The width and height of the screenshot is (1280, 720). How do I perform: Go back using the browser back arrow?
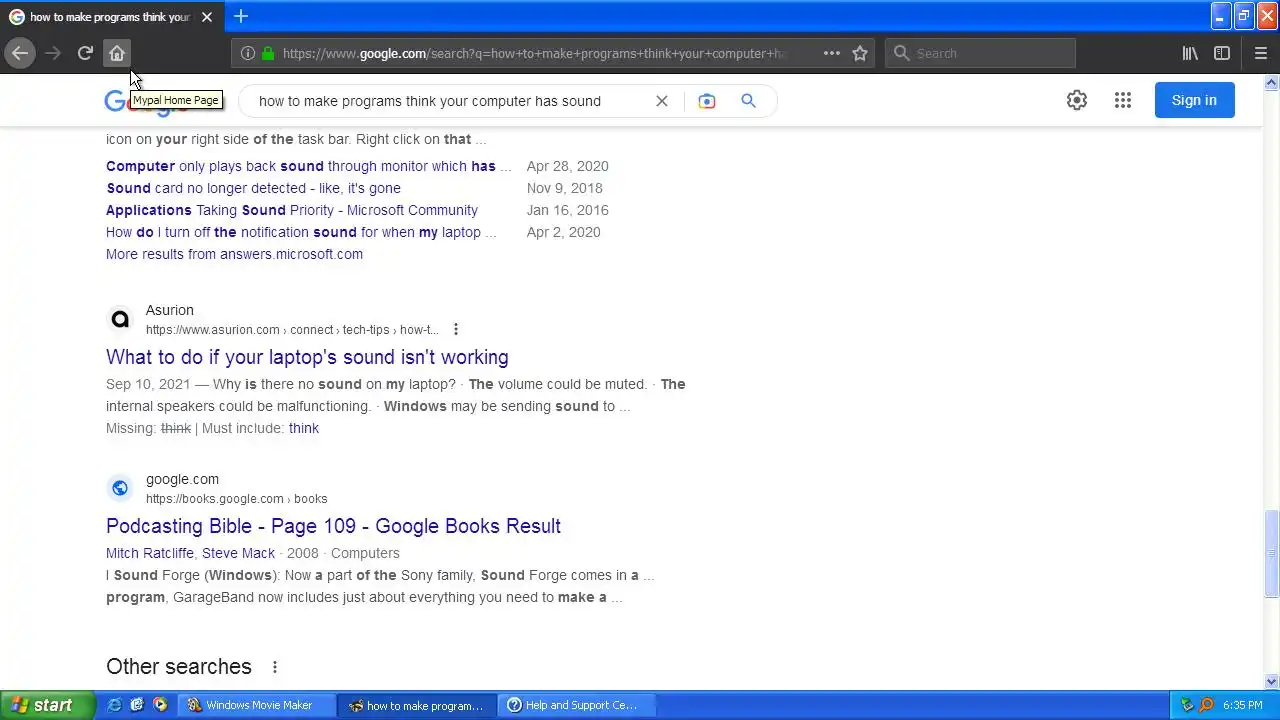click(x=20, y=53)
